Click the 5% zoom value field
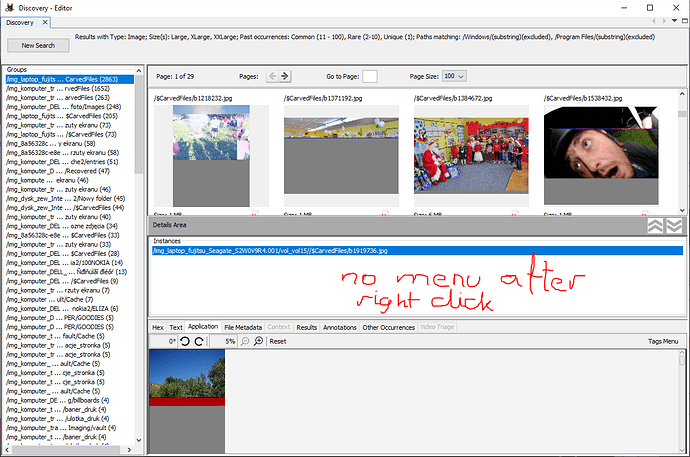 click(x=224, y=341)
